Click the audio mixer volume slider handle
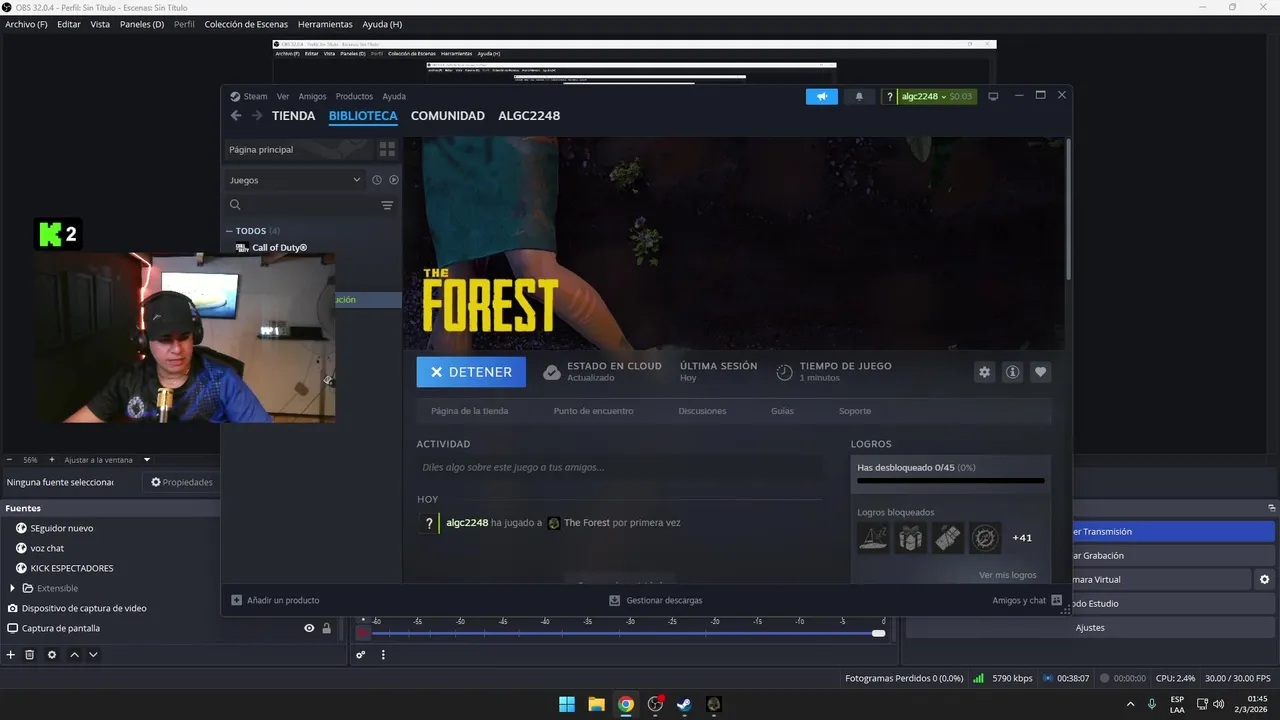Image resolution: width=1280 pixels, height=720 pixels. pyautogui.click(x=878, y=633)
